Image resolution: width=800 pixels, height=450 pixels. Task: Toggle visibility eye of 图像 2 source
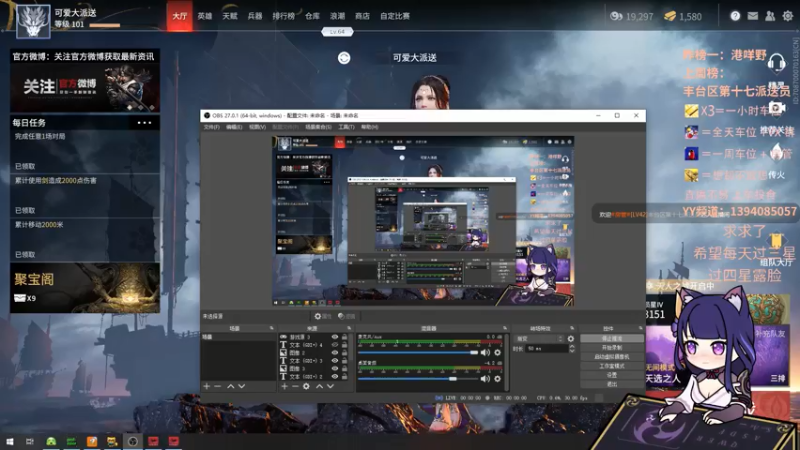click(335, 353)
